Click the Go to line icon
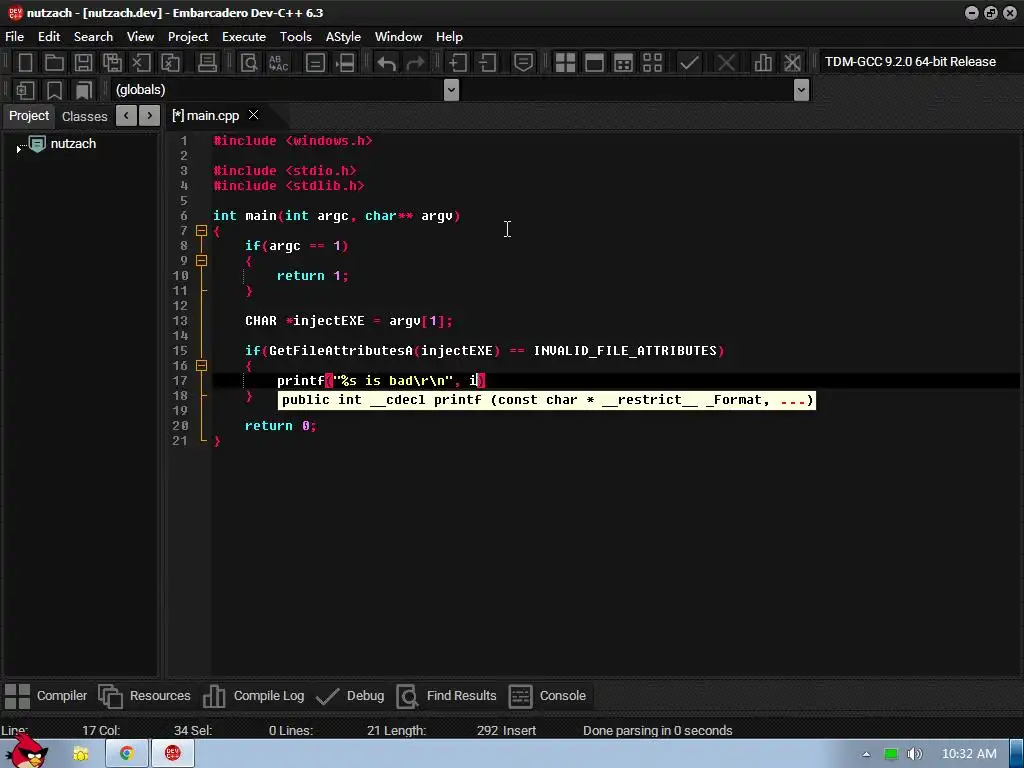This screenshot has height=768, width=1024. pyautogui.click(x=345, y=63)
